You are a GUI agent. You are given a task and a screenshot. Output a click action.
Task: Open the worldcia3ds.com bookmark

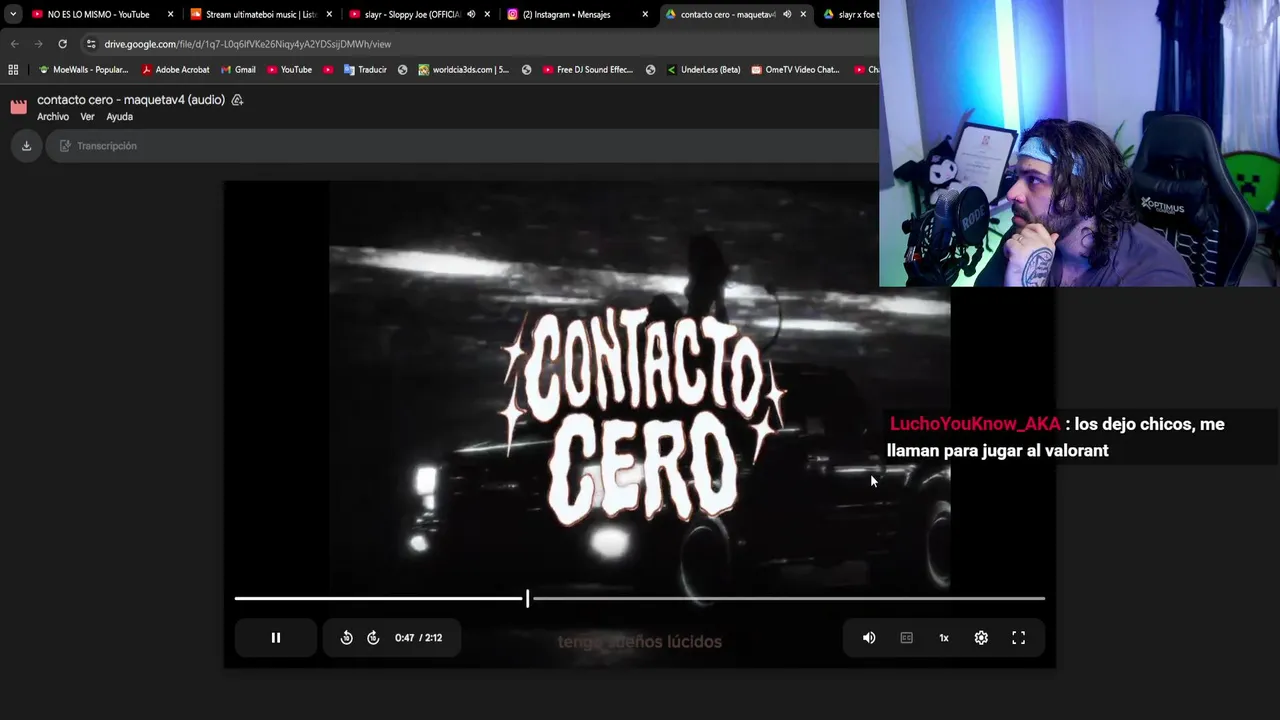coord(464,70)
